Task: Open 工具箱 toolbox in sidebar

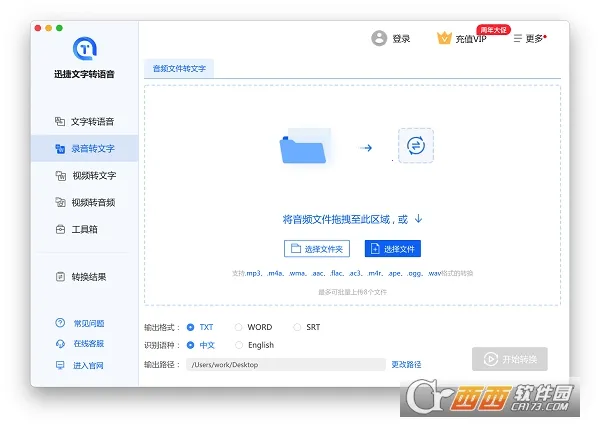Action: 84,229
